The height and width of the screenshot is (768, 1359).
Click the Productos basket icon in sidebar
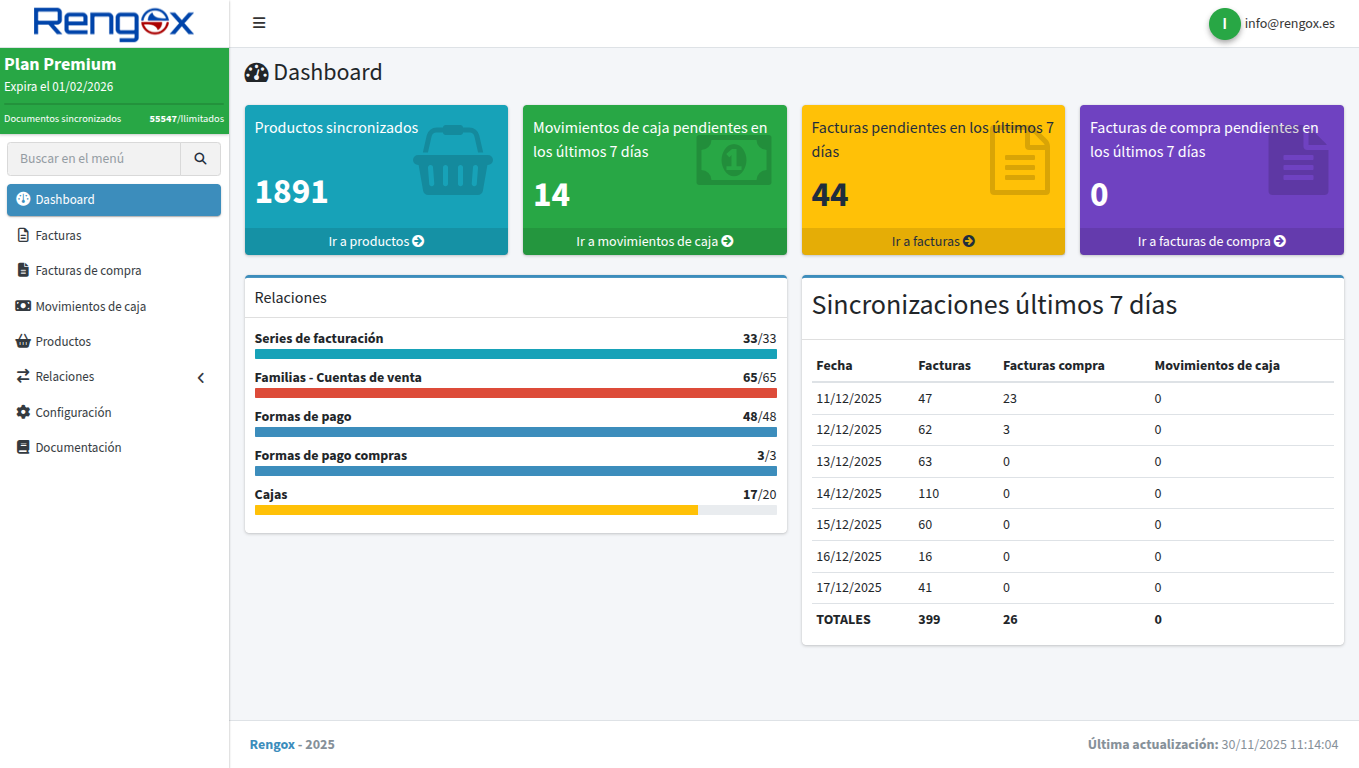[x=23, y=342]
